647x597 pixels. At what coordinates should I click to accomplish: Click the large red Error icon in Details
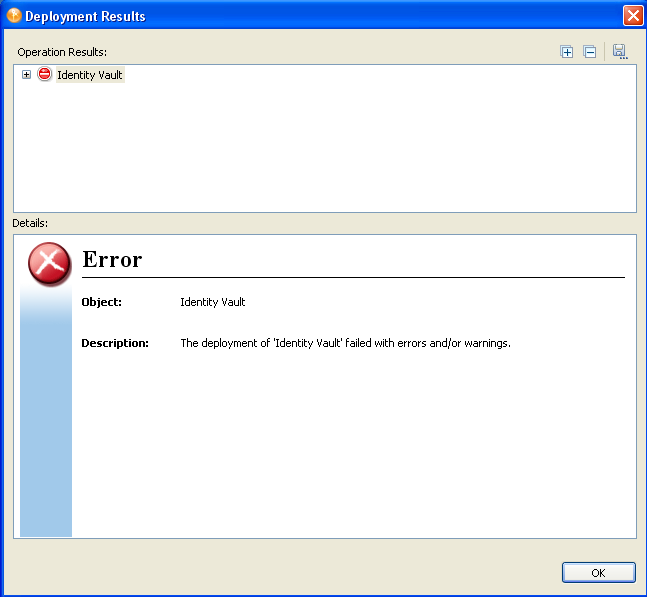click(x=50, y=264)
